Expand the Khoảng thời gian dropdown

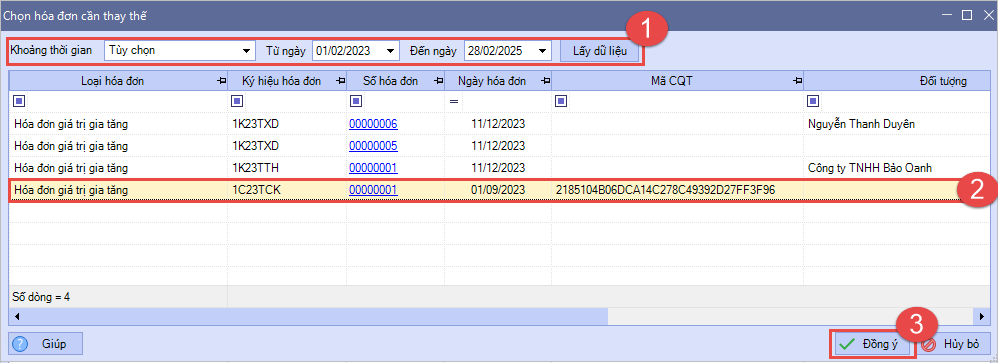point(246,51)
